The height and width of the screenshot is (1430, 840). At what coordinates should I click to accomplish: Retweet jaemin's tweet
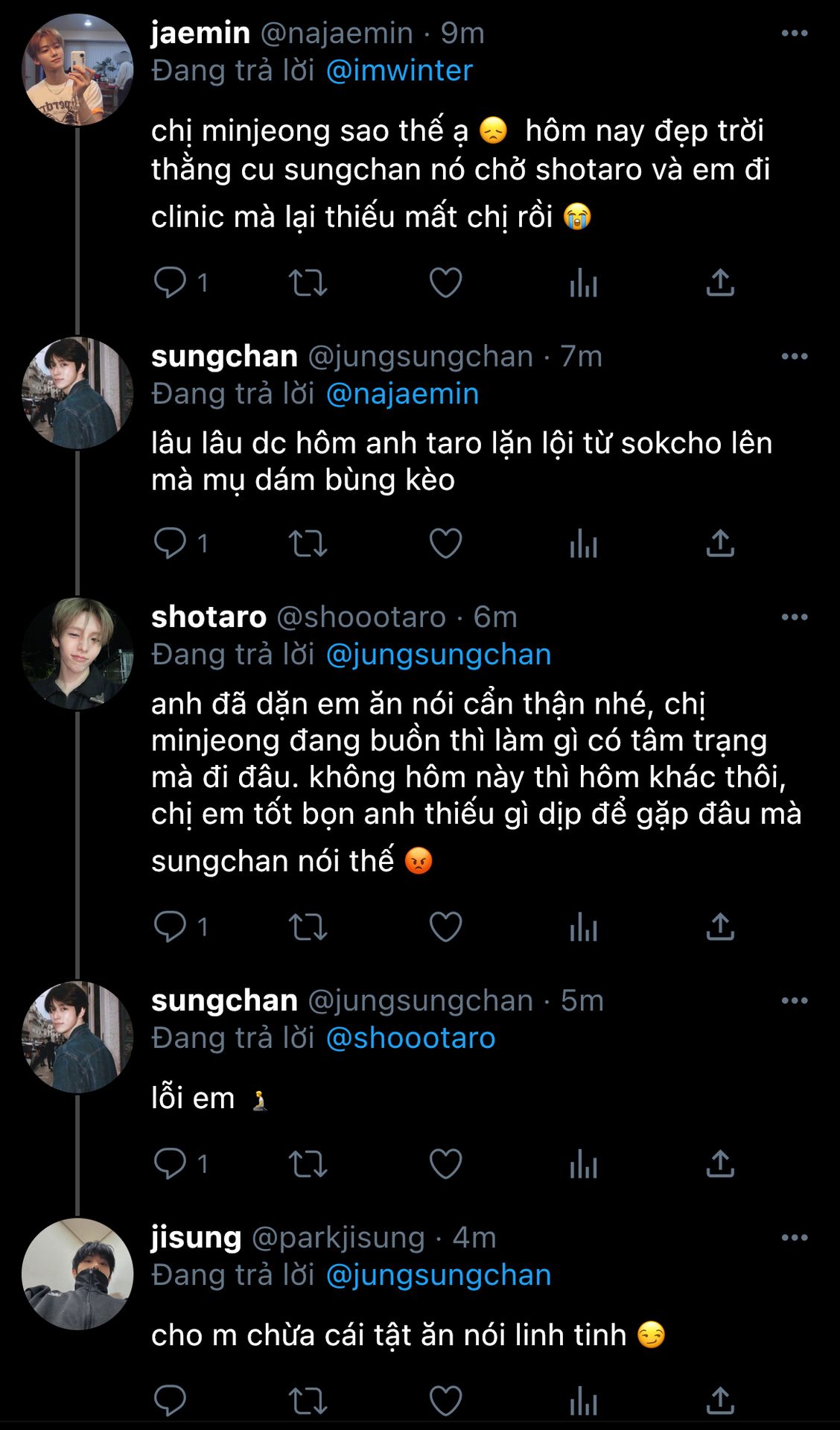pyautogui.click(x=308, y=283)
